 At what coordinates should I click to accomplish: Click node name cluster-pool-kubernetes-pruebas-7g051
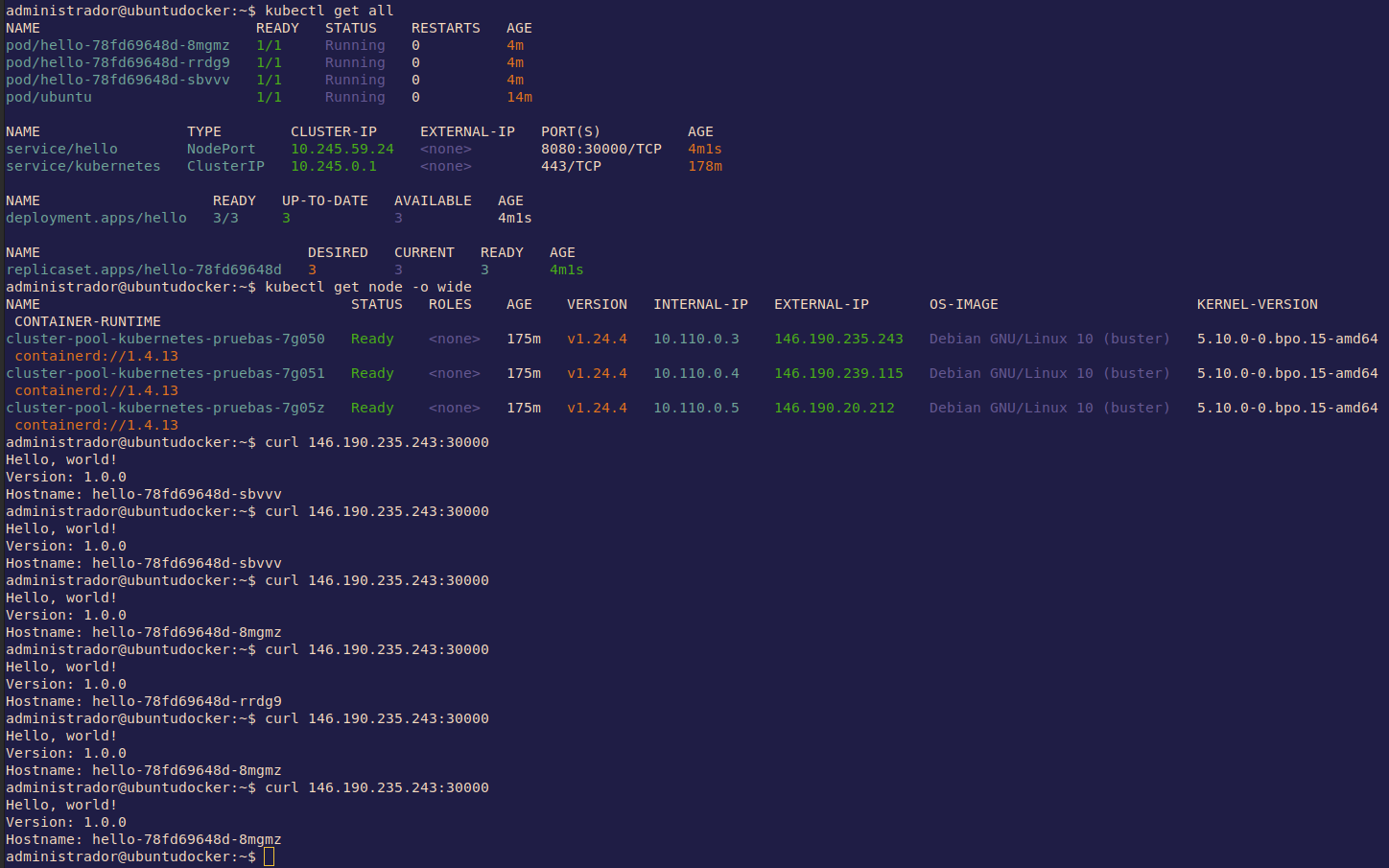pyautogui.click(x=165, y=373)
